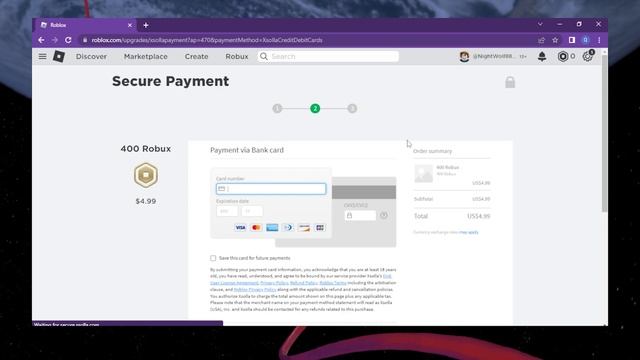Expand the tab search chevron
Image resolution: width=640 pixels, height=360 pixels.
(540, 24)
